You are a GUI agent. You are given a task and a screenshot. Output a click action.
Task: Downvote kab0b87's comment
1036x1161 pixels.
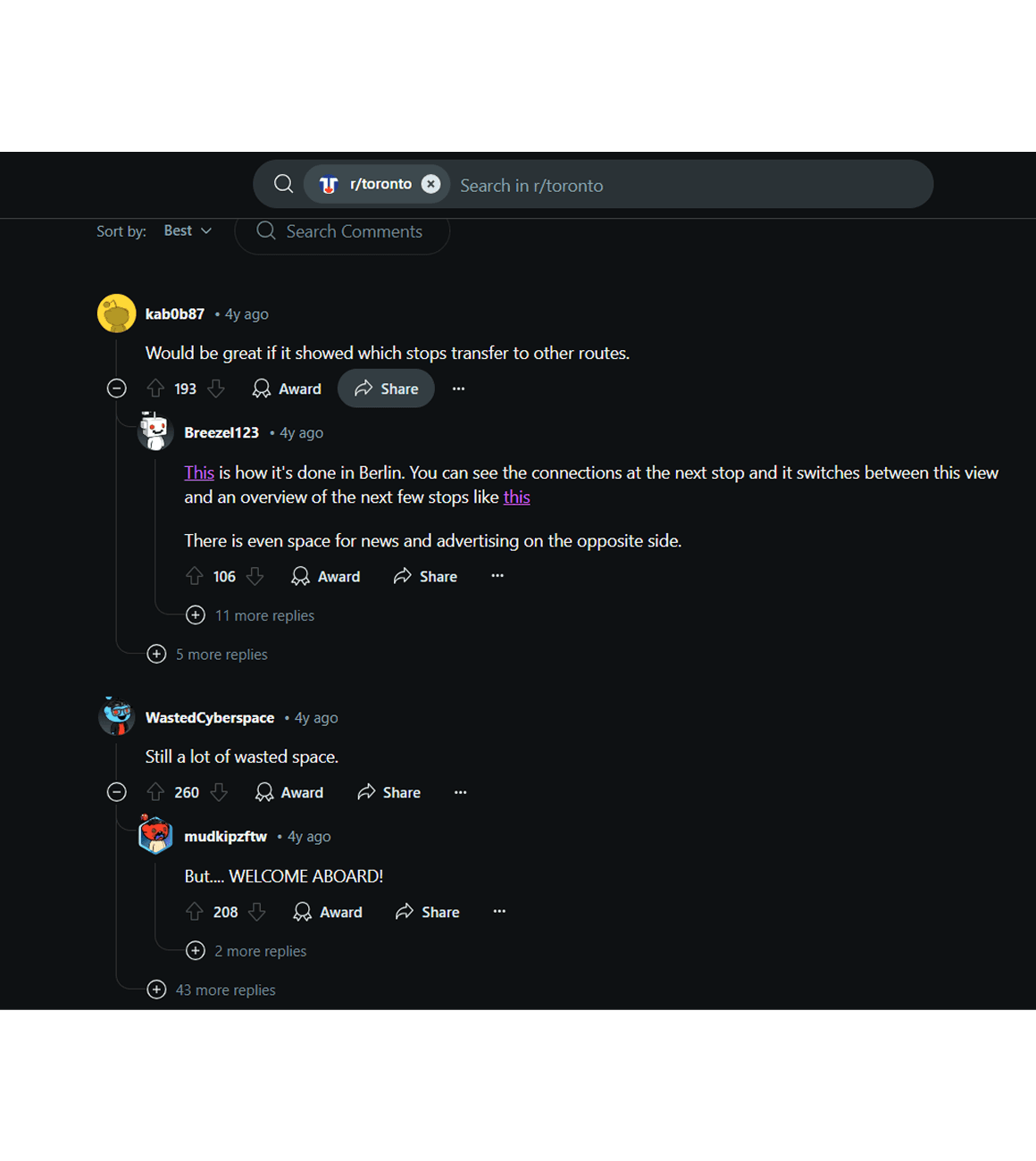216,388
